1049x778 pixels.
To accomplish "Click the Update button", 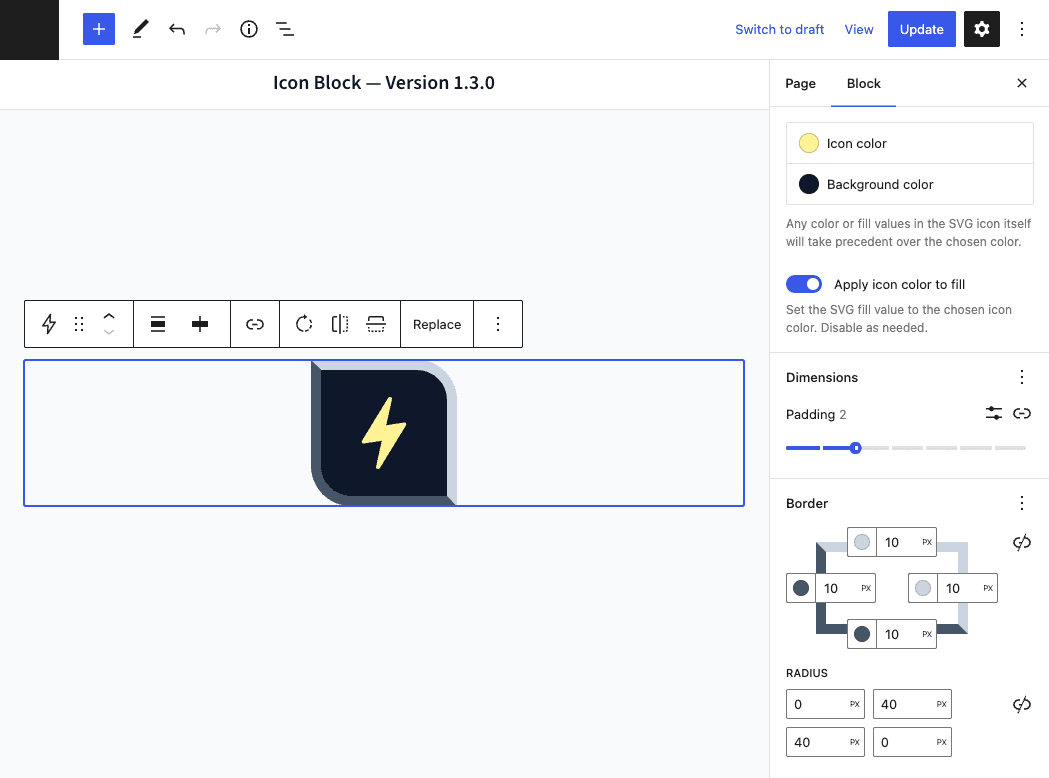I will tap(921, 29).
